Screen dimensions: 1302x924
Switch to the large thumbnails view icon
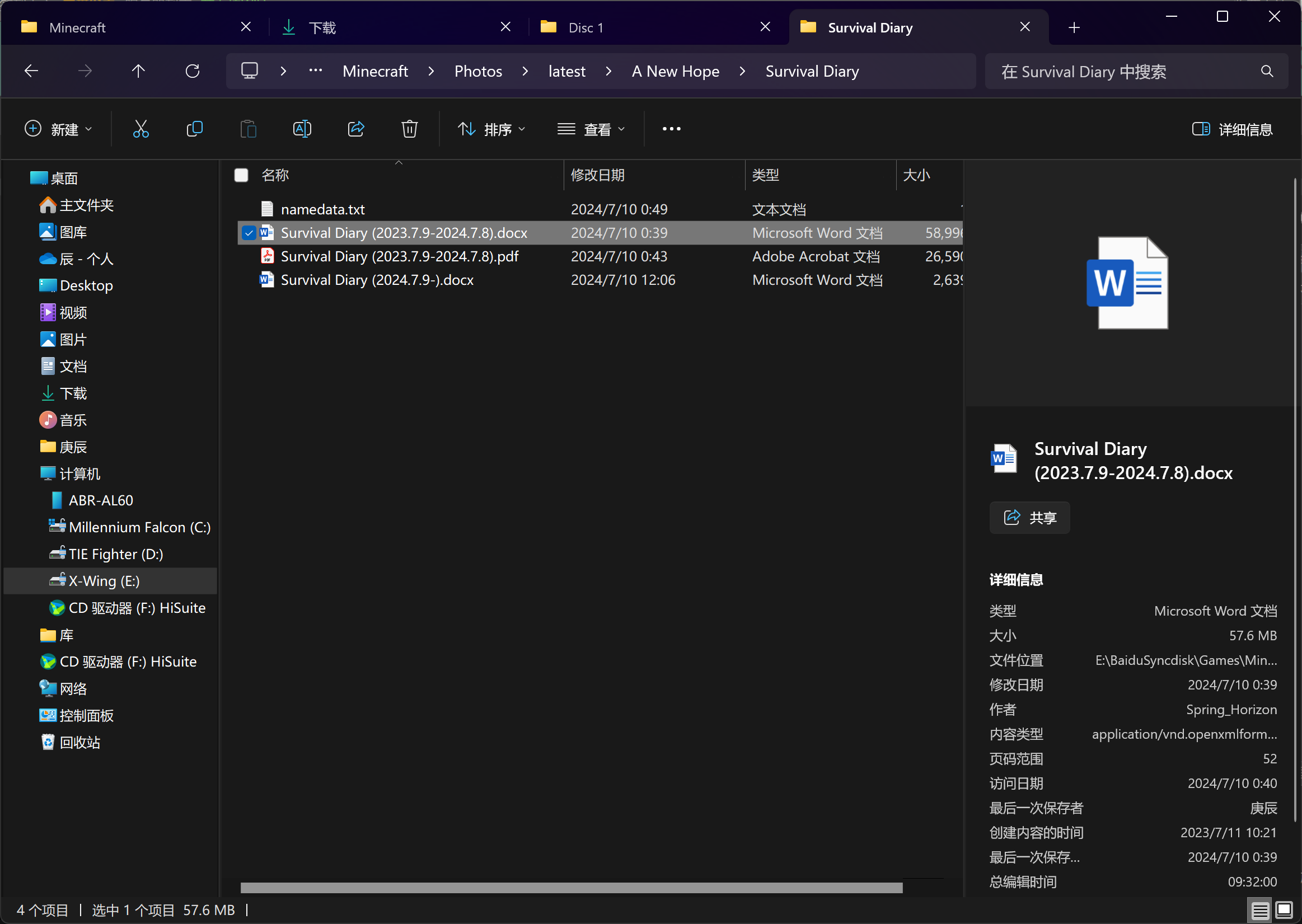1284,910
